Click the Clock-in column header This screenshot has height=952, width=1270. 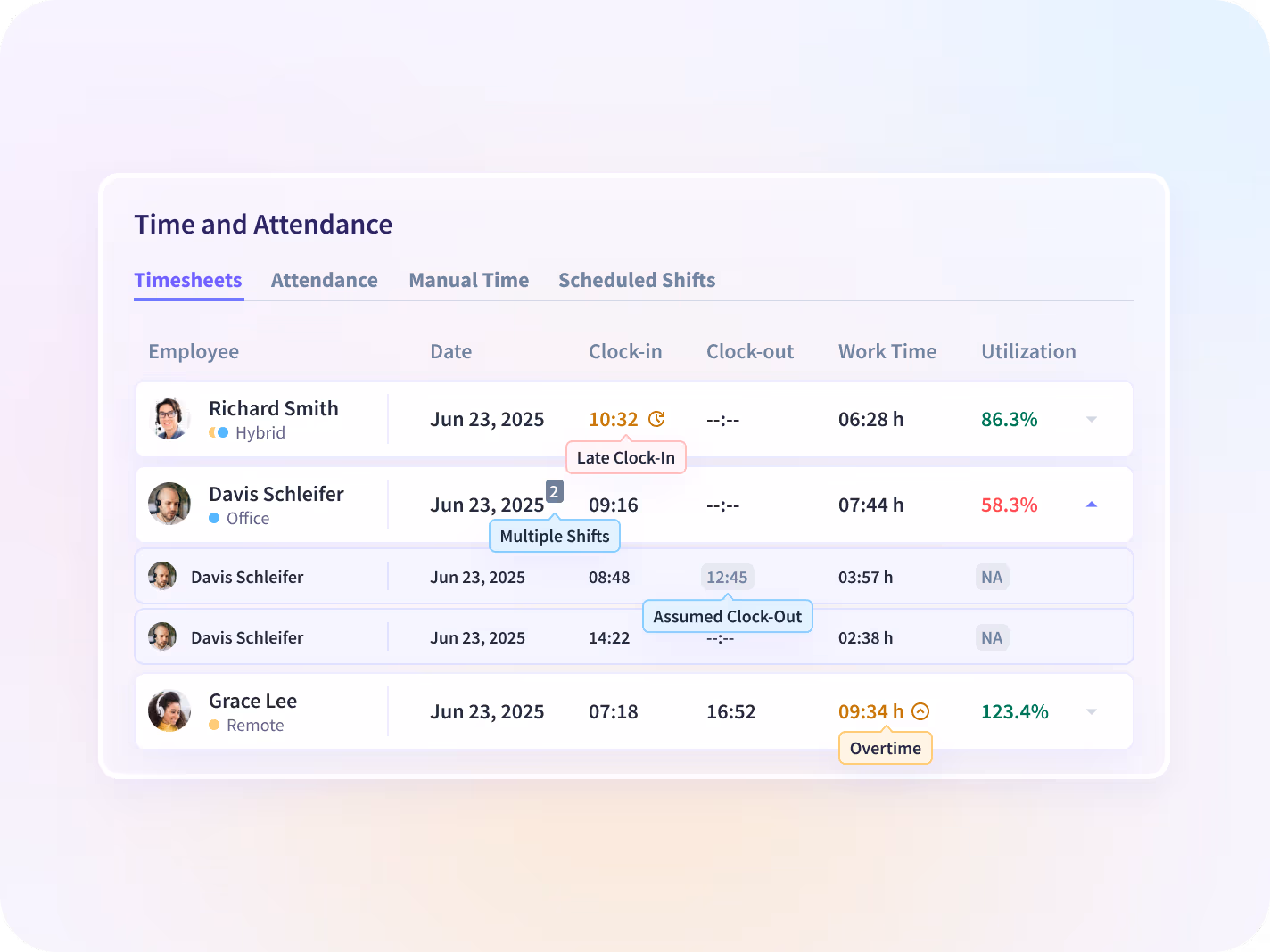(x=625, y=351)
